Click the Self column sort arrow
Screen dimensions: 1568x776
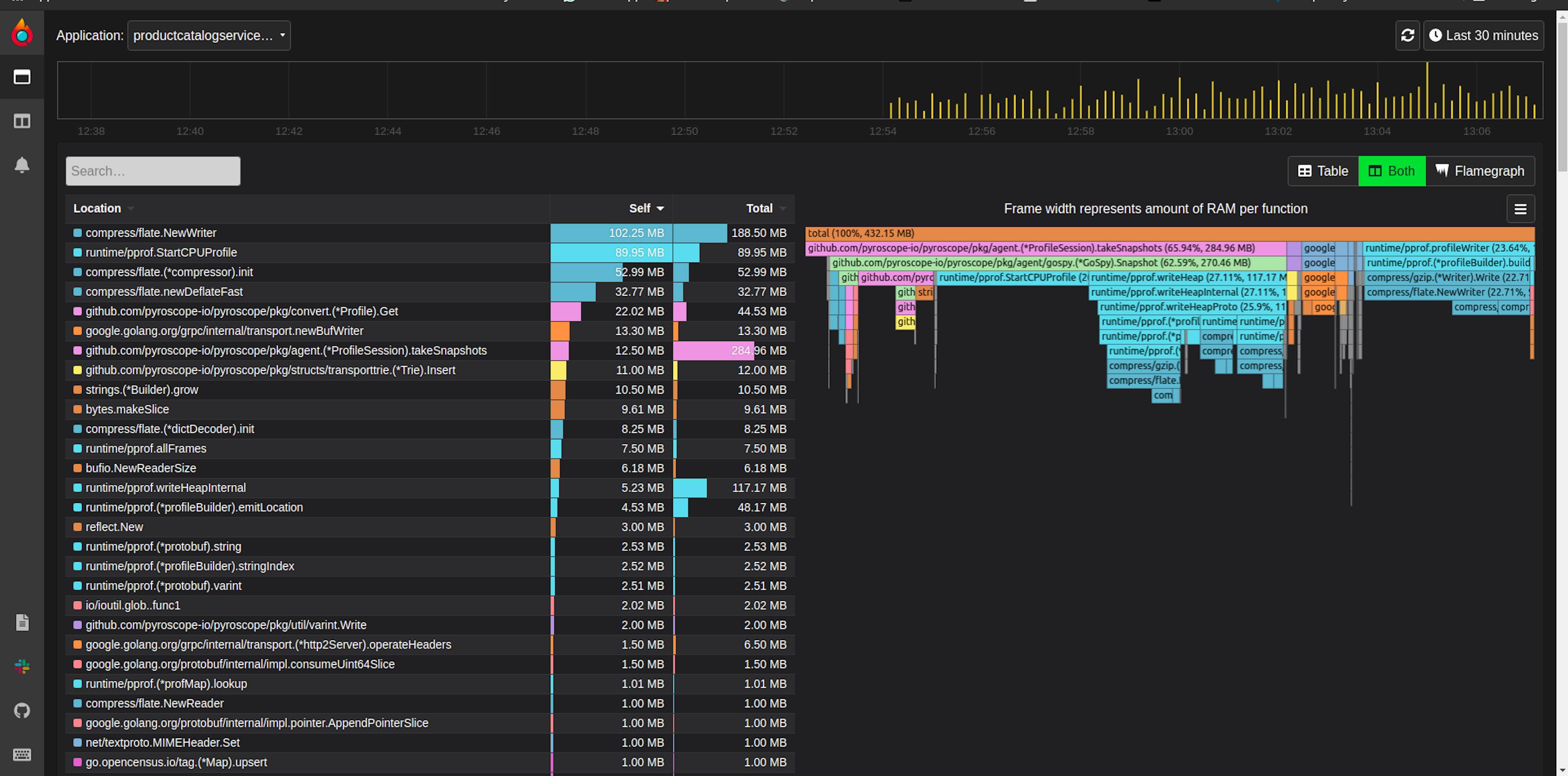[658, 208]
